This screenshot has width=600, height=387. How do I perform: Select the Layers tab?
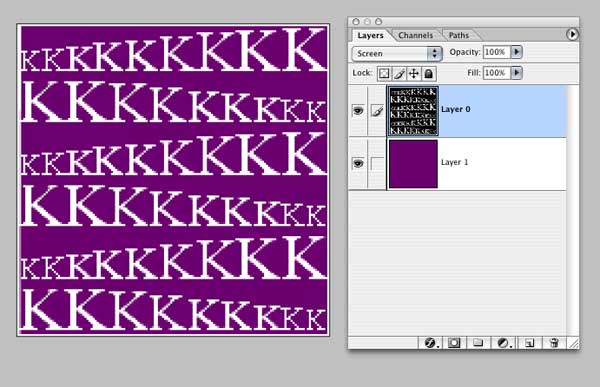tap(370, 36)
